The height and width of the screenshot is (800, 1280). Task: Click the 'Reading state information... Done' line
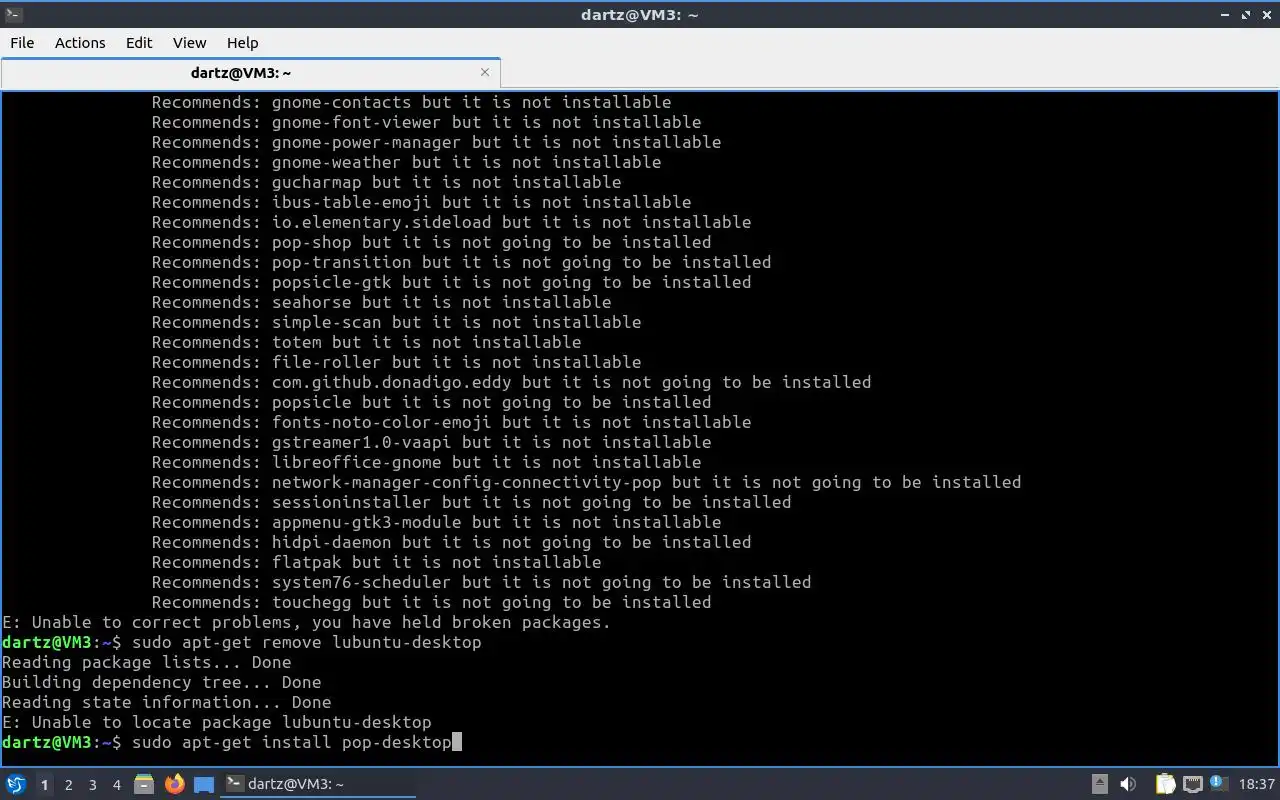[167, 702]
